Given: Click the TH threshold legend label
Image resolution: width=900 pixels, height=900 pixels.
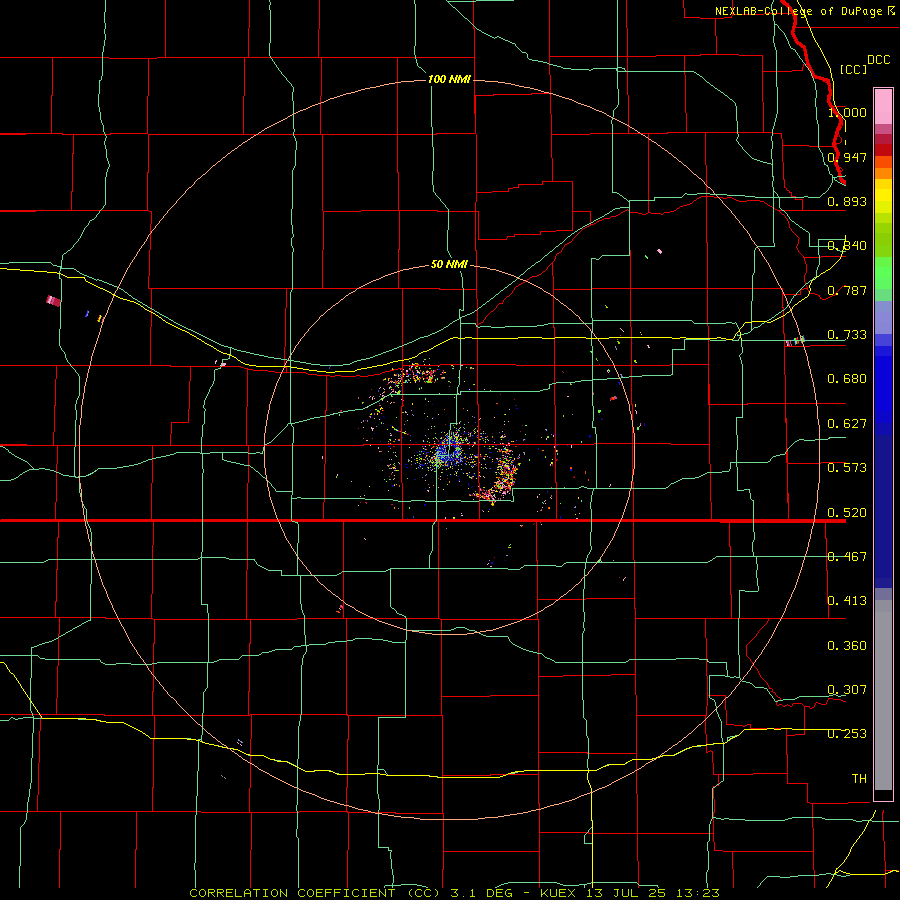Looking at the screenshot, I should tap(859, 779).
